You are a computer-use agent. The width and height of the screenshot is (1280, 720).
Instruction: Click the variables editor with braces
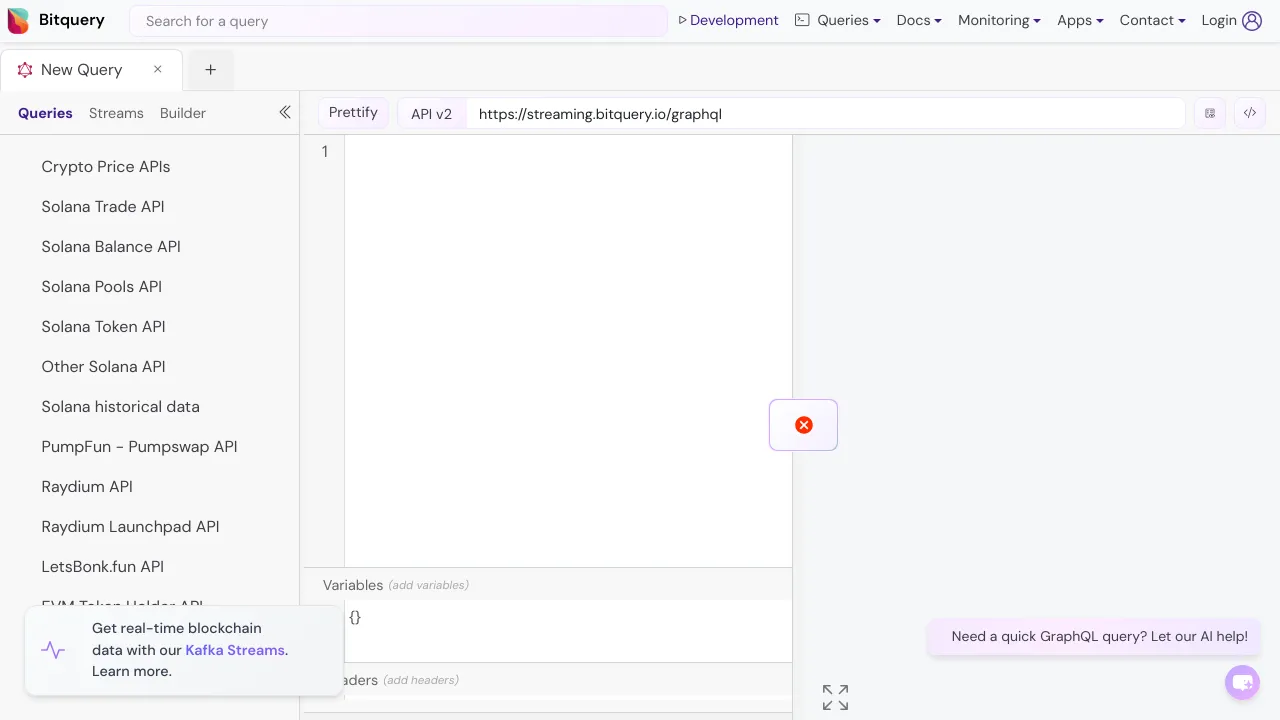567,629
